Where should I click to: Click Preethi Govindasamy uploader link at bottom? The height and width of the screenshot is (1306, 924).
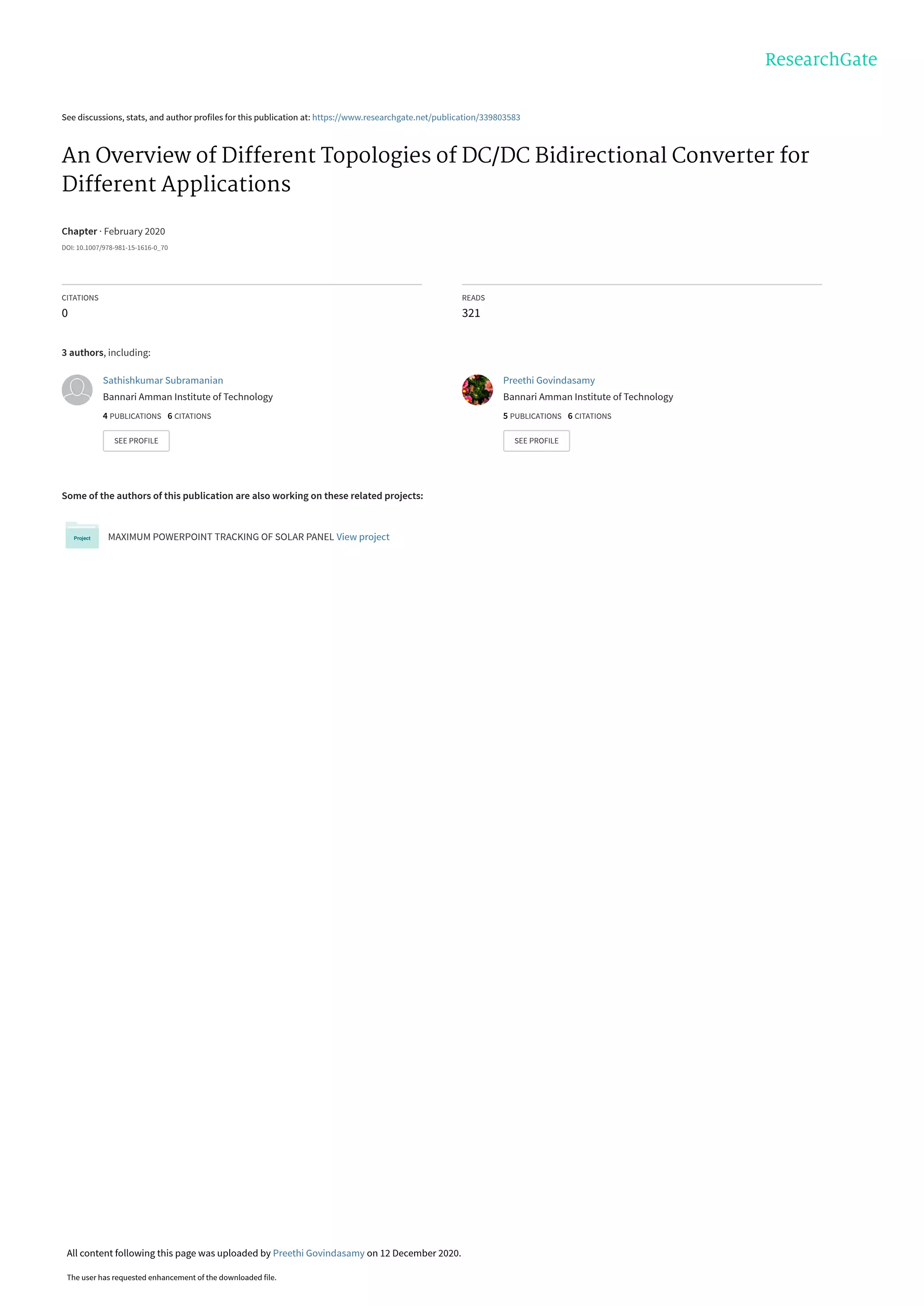[x=319, y=1253]
